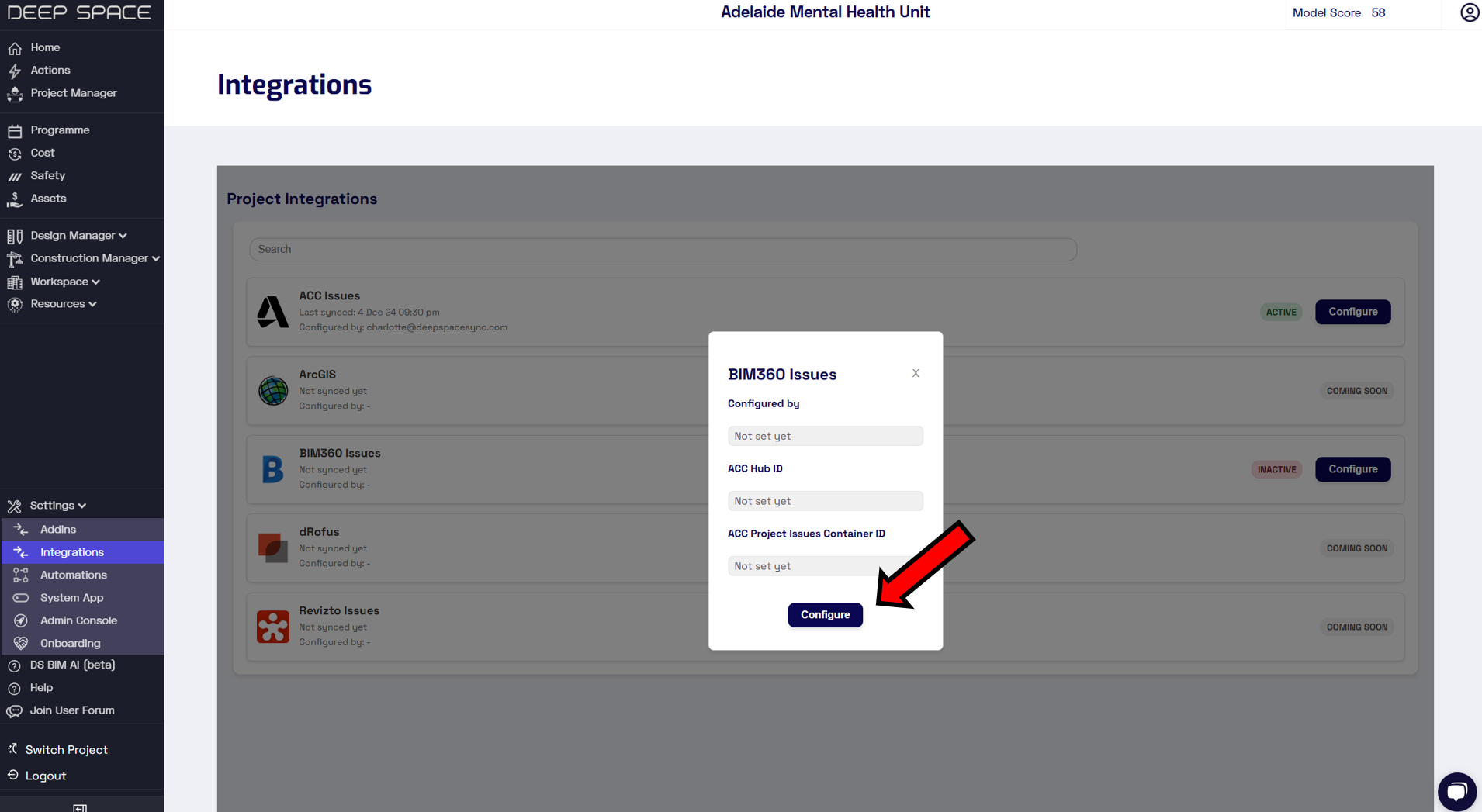Click the integrations Search field

click(661, 249)
